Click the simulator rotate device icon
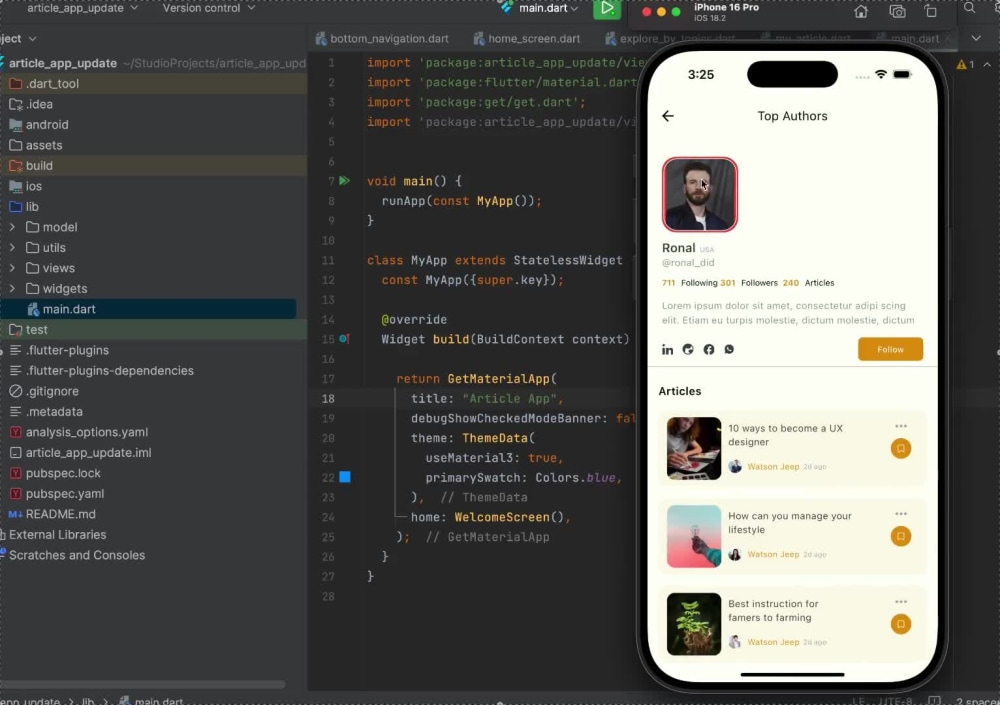 coord(930,11)
